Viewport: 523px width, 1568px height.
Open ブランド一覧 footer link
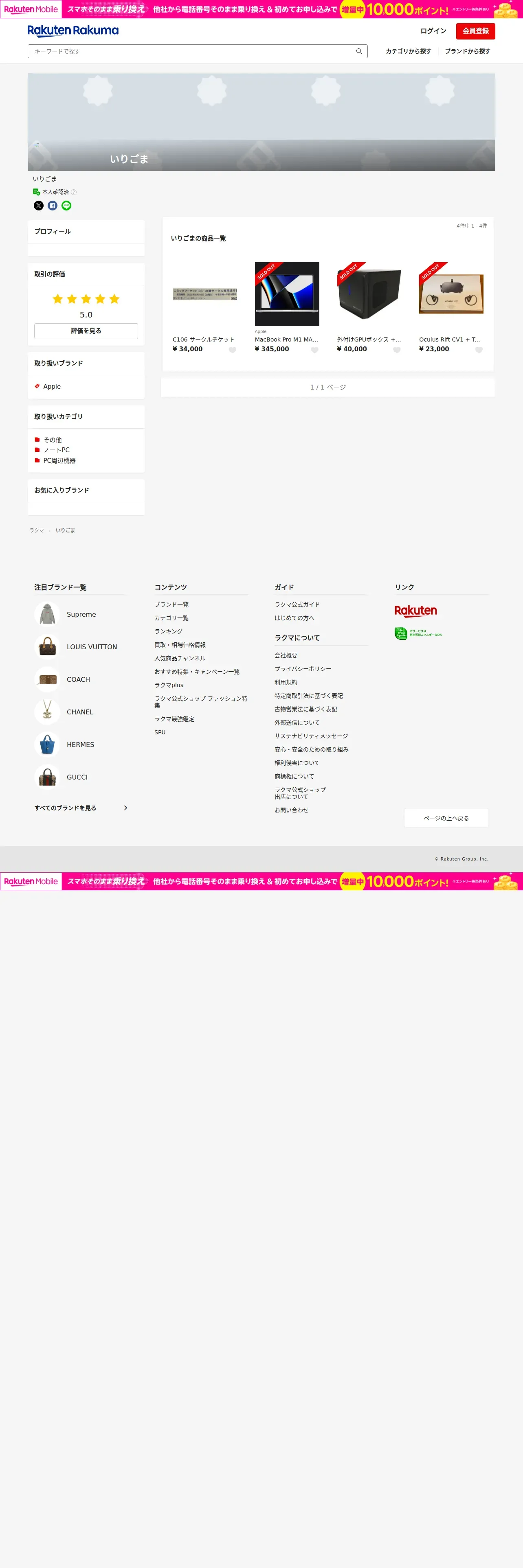172,604
